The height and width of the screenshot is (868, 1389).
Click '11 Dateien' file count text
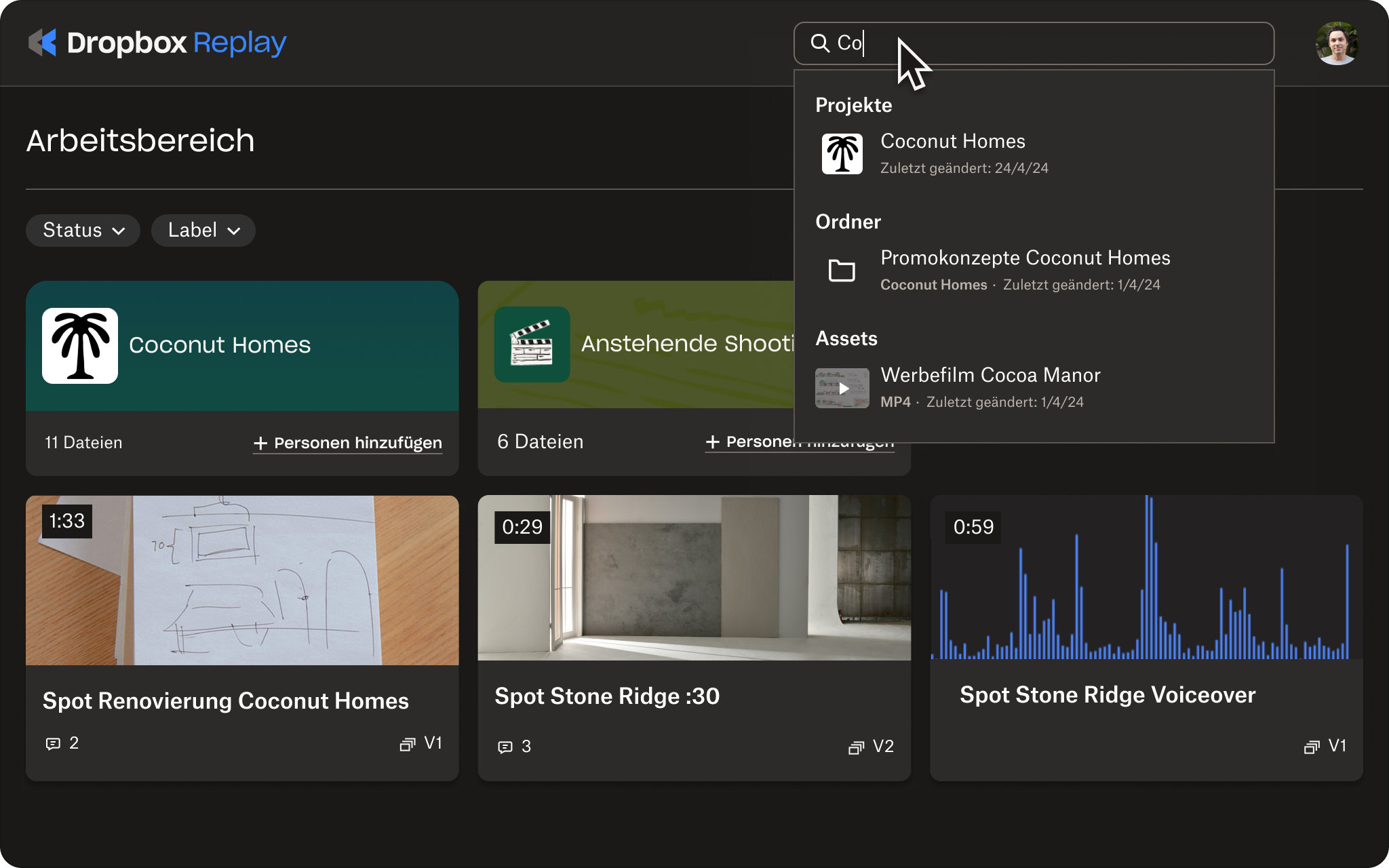83,443
